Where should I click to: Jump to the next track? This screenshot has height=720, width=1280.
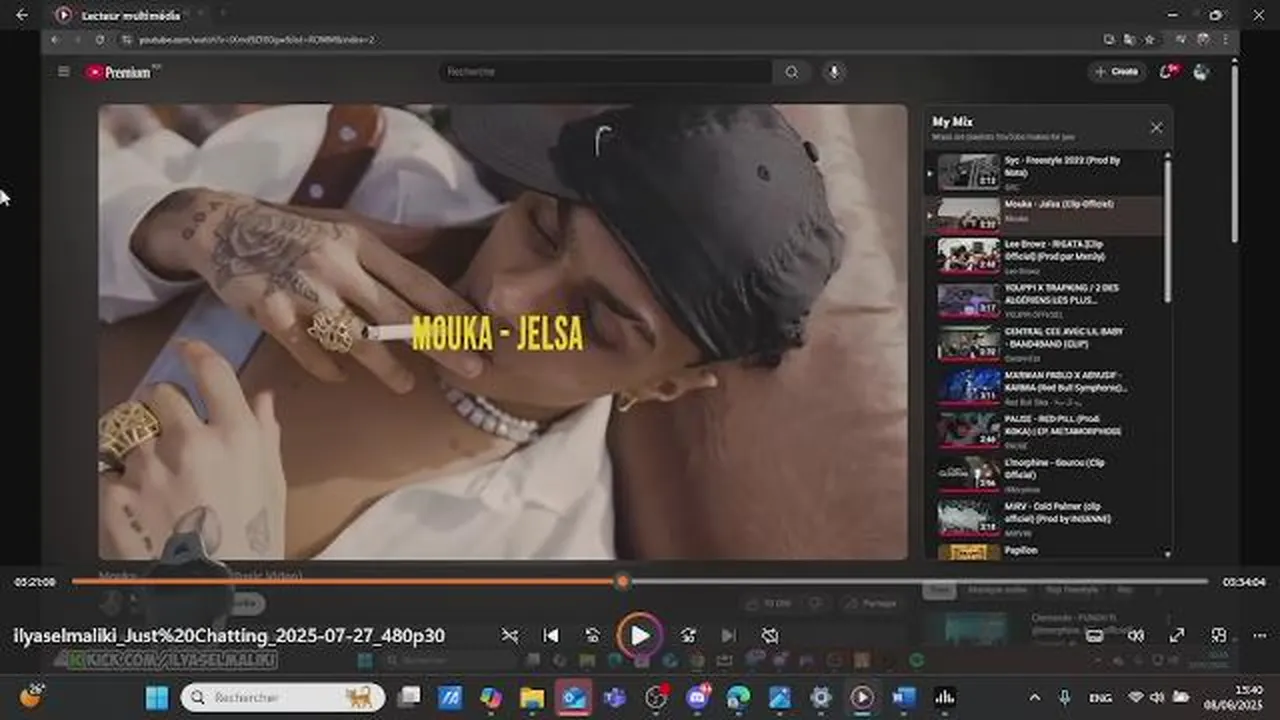click(x=729, y=635)
